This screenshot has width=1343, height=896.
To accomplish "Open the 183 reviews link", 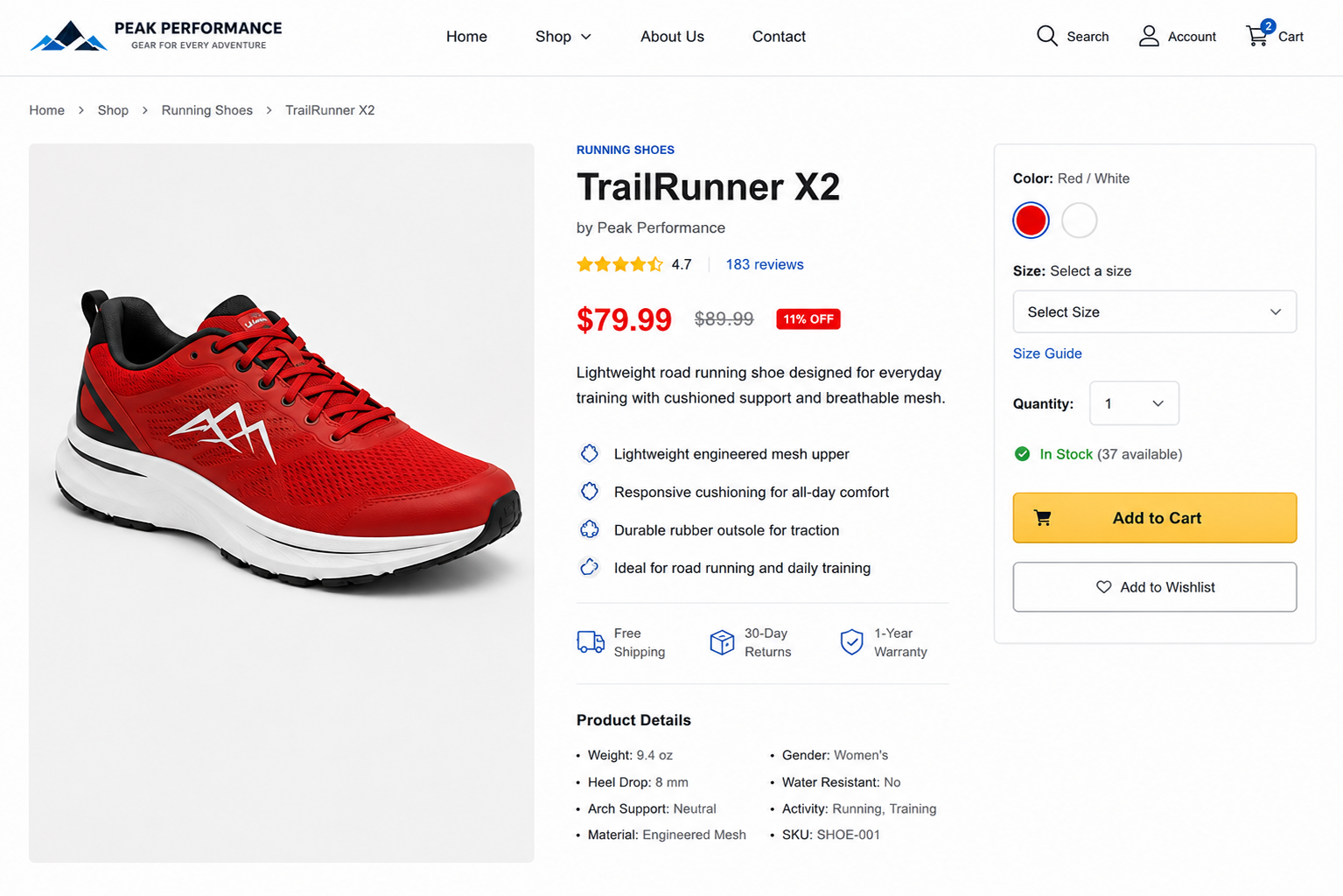I will click(764, 264).
